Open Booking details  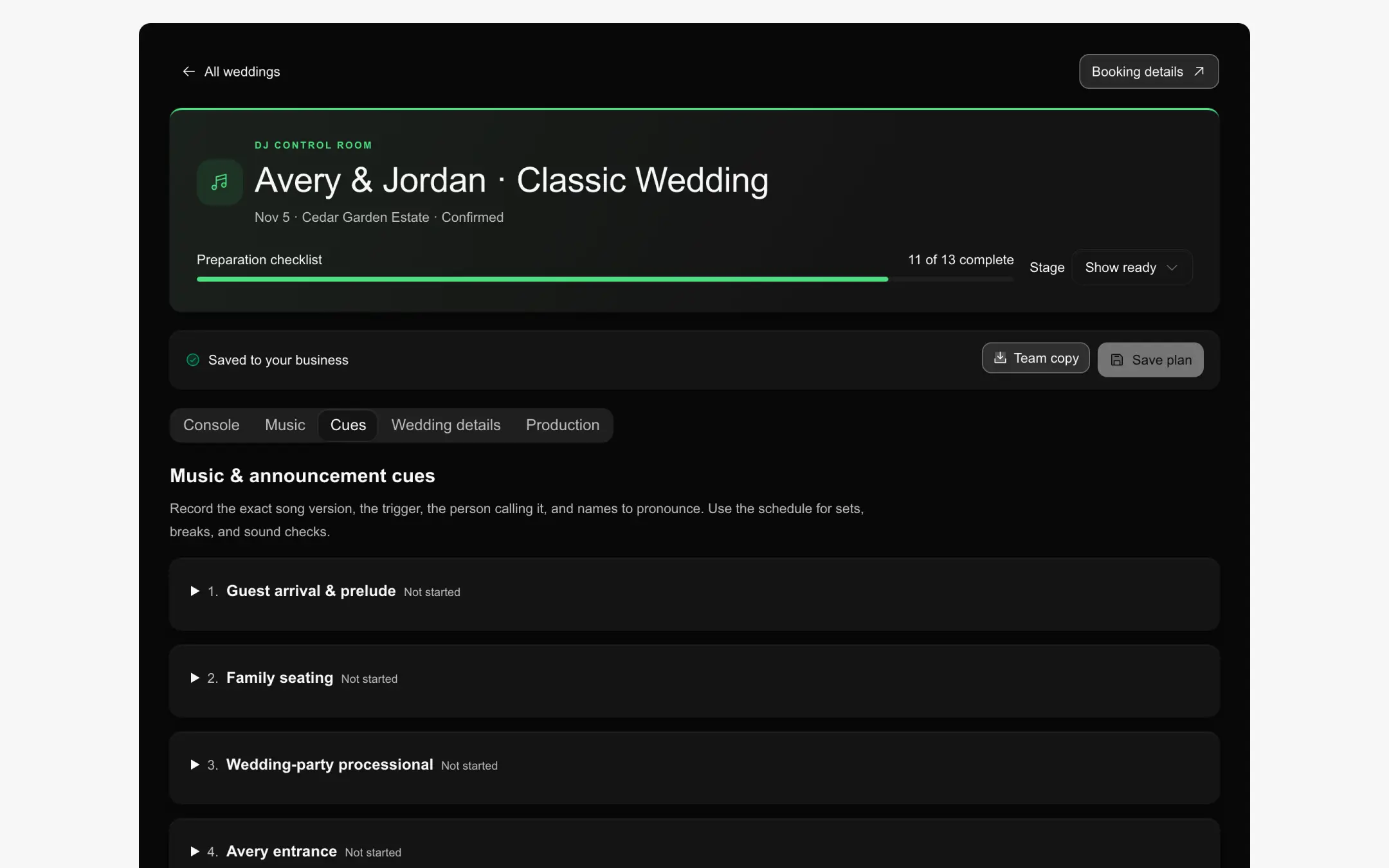click(x=1148, y=71)
